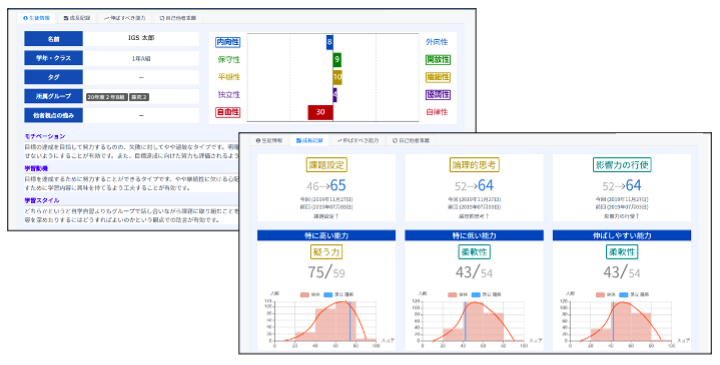The height and width of the screenshot is (365, 720).
Task: Click the 課題設定 competency badge
Action: tap(326, 165)
